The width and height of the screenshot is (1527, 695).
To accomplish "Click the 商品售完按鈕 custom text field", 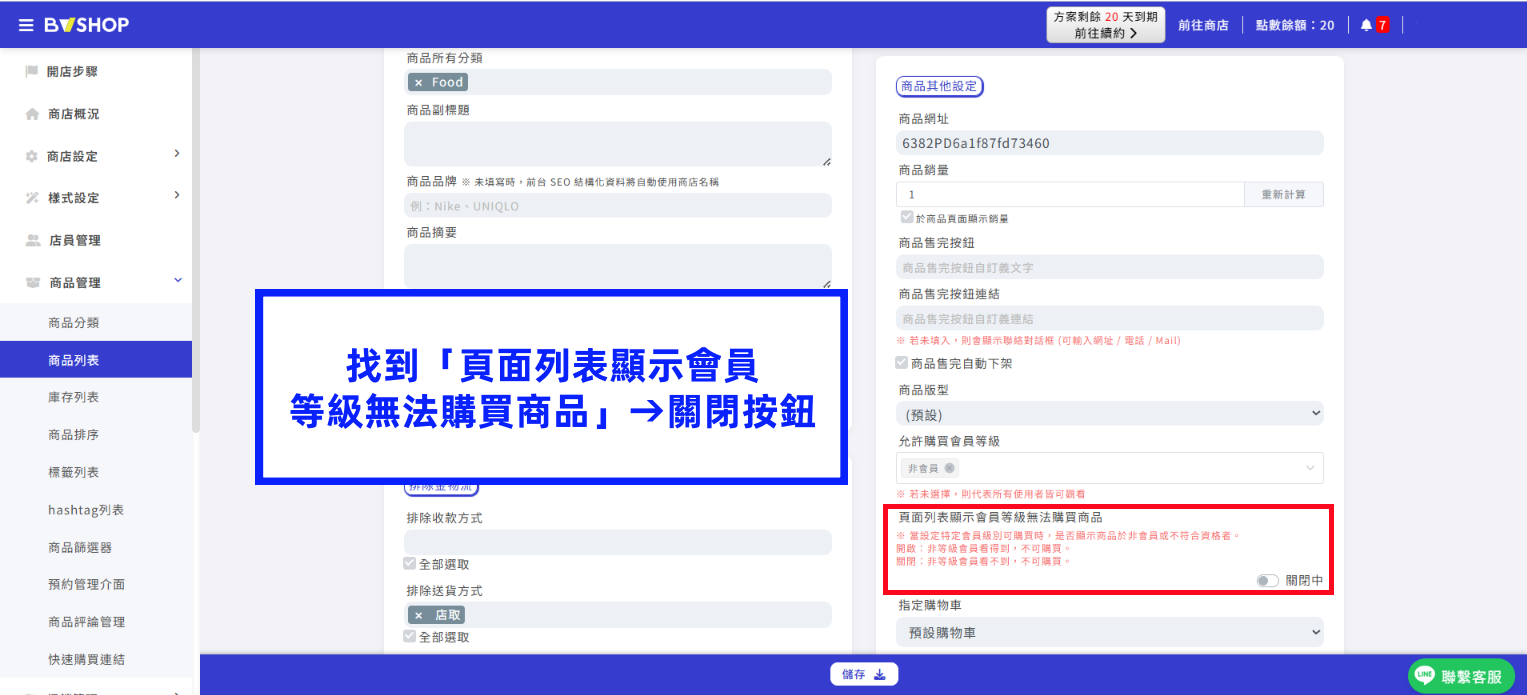I will tap(1110, 267).
